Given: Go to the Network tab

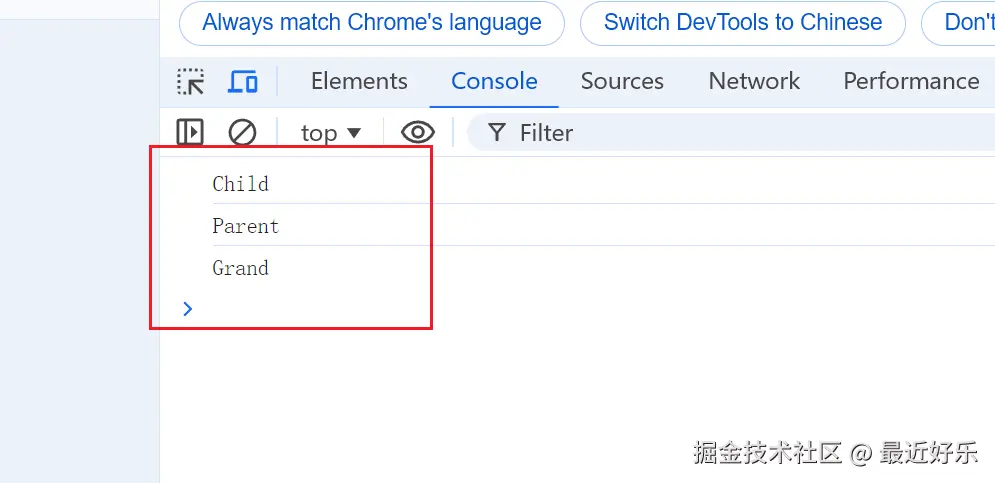Looking at the screenshot, I should tap(754, 81).
